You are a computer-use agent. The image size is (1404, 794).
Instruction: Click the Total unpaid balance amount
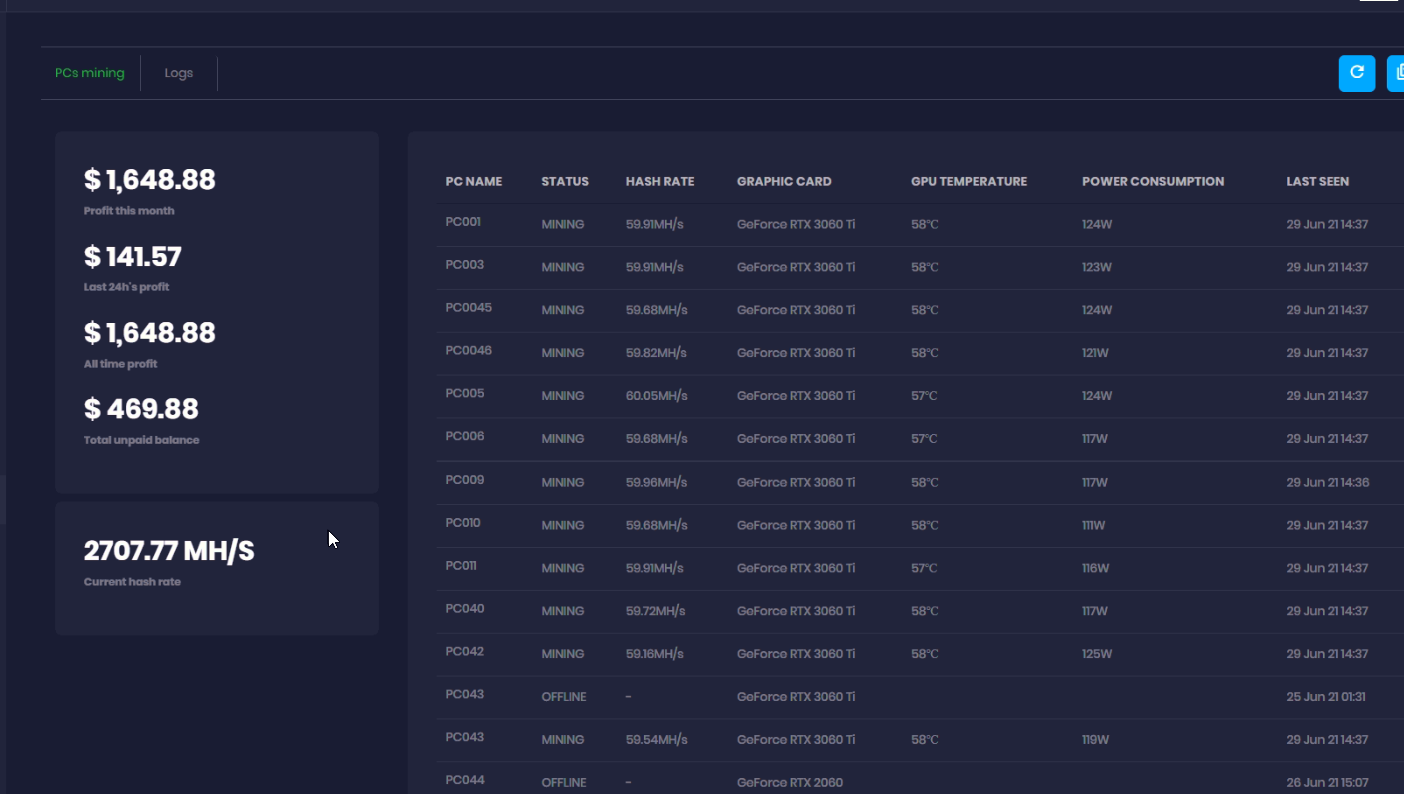(x=141, y=409)
